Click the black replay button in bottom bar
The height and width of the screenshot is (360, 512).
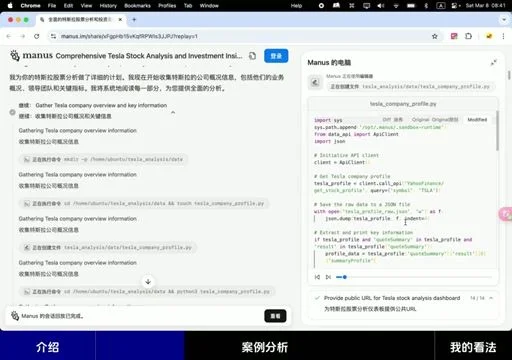[x=275, y=316]
